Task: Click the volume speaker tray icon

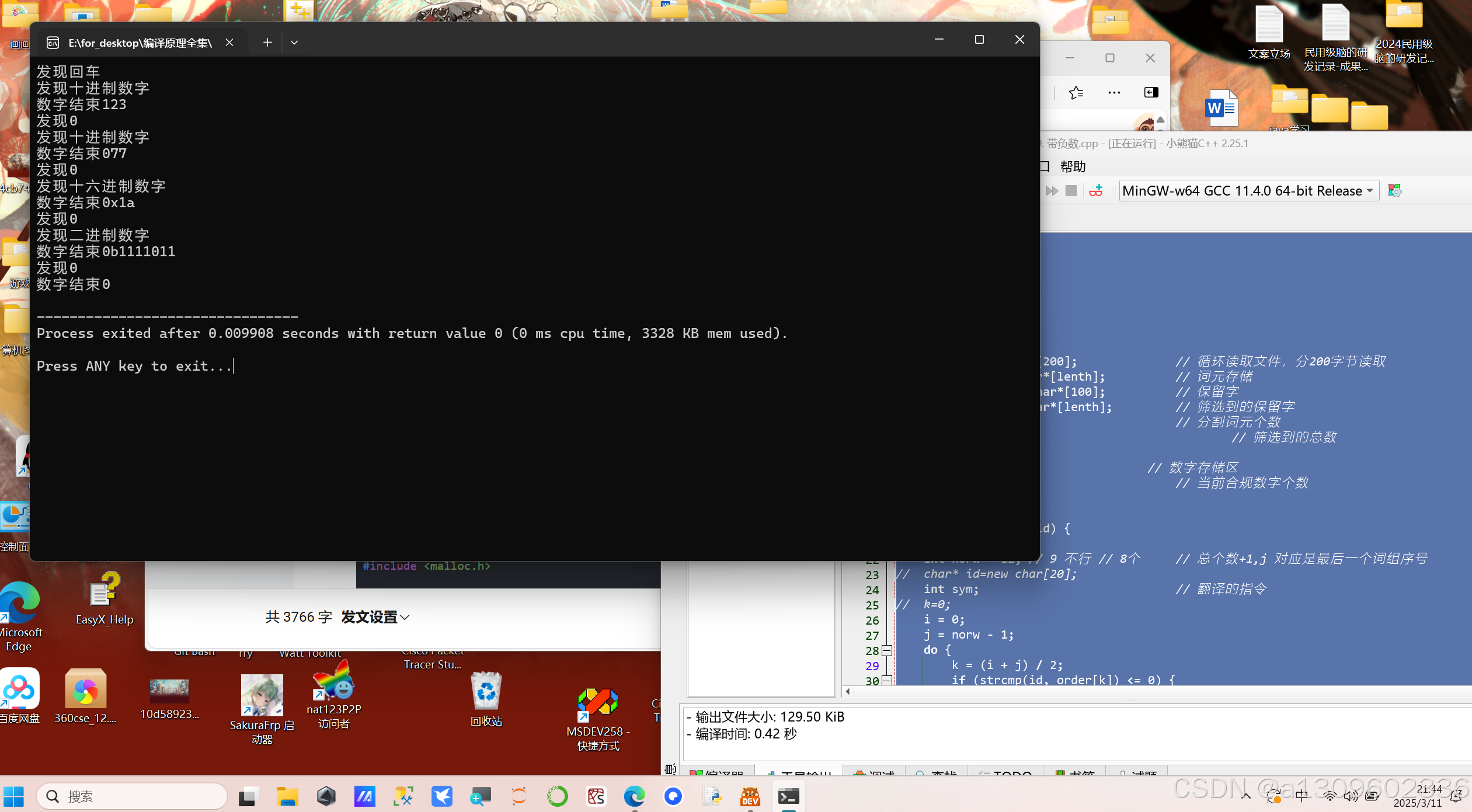Action: [1351, 796]
